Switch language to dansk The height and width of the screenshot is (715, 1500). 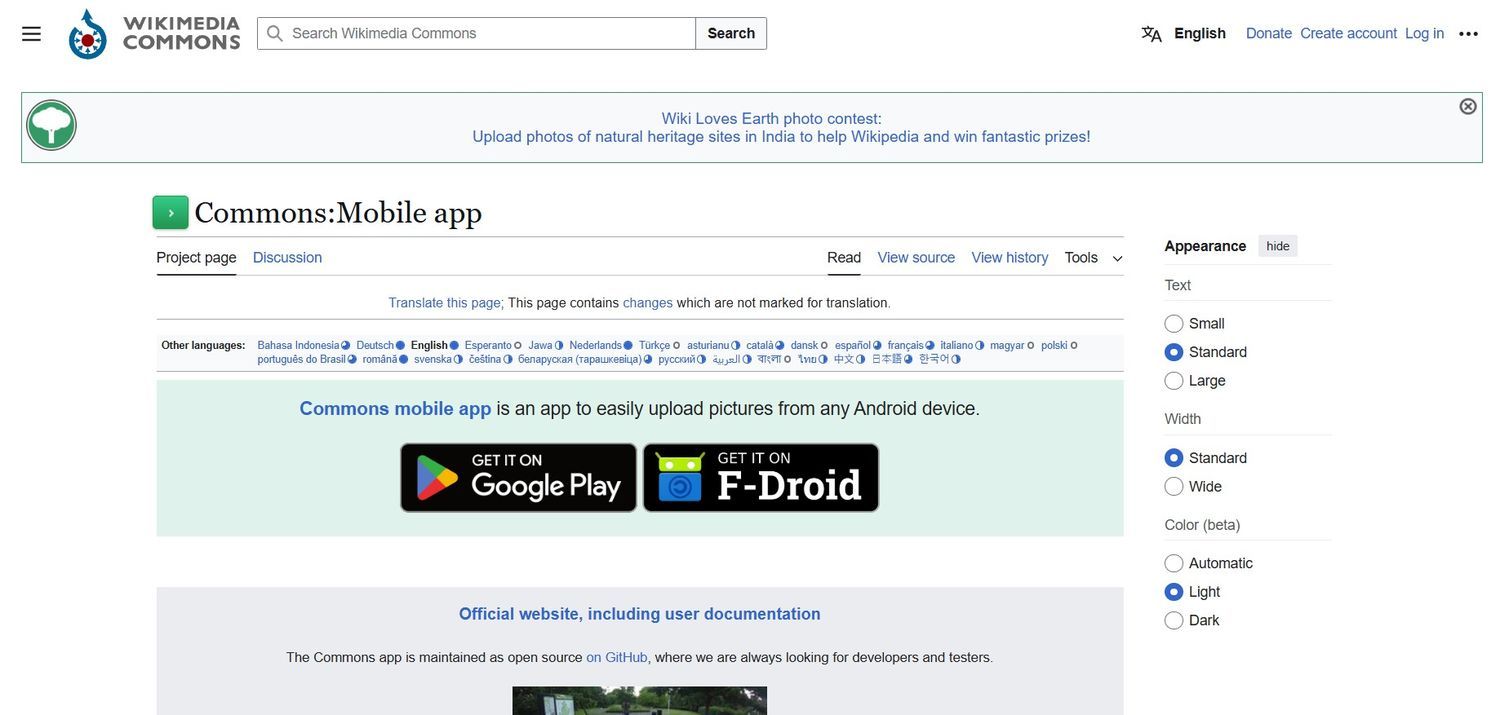point(804,345)
